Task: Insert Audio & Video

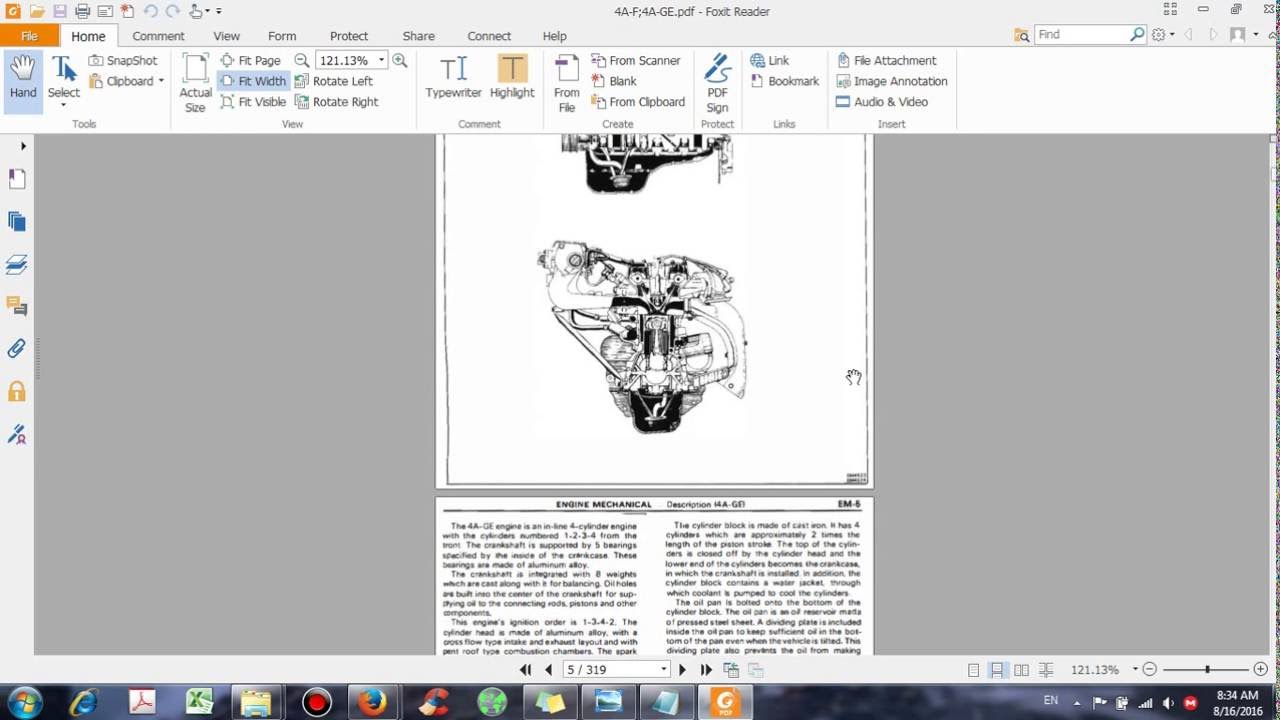Action: 882,102
